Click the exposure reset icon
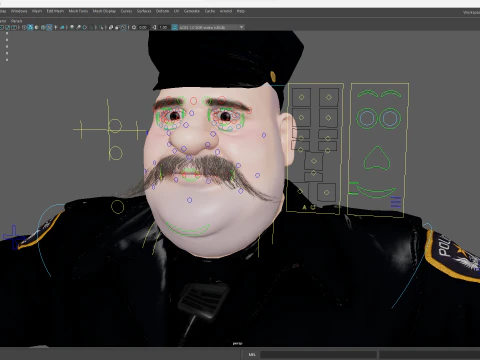Image resolution: width=480 pixels, height=360 pixels. pyautogui.click(x=134, y=27)
